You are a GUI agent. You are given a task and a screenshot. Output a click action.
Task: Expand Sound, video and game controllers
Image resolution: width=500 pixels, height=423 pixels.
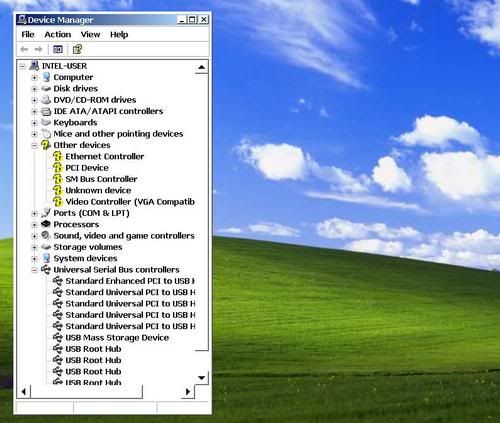pyautogui.click(x=34, y=236)
